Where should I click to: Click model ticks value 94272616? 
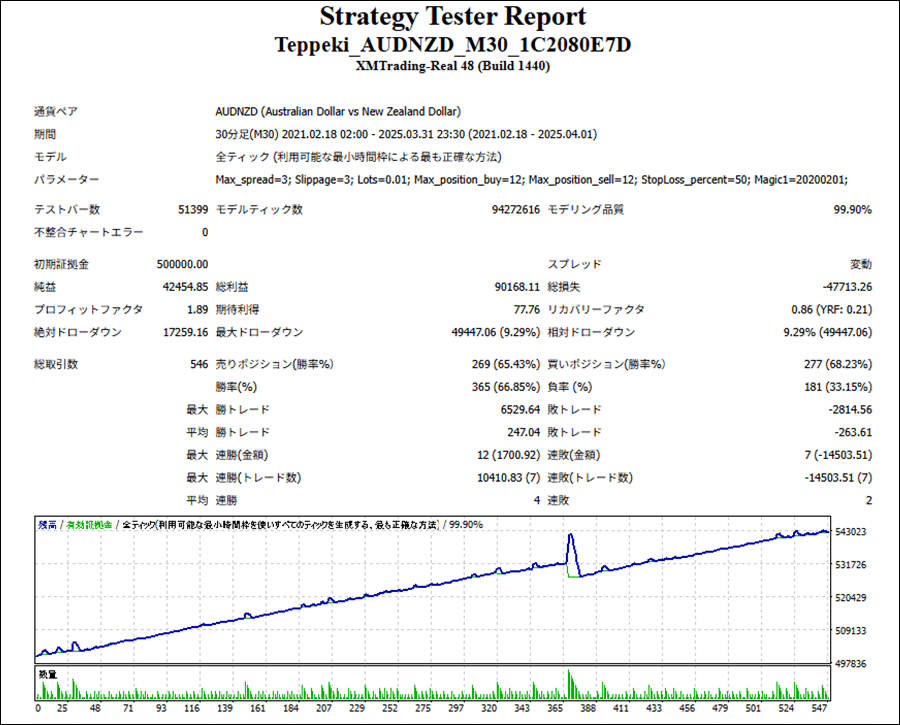click(516, 210)
